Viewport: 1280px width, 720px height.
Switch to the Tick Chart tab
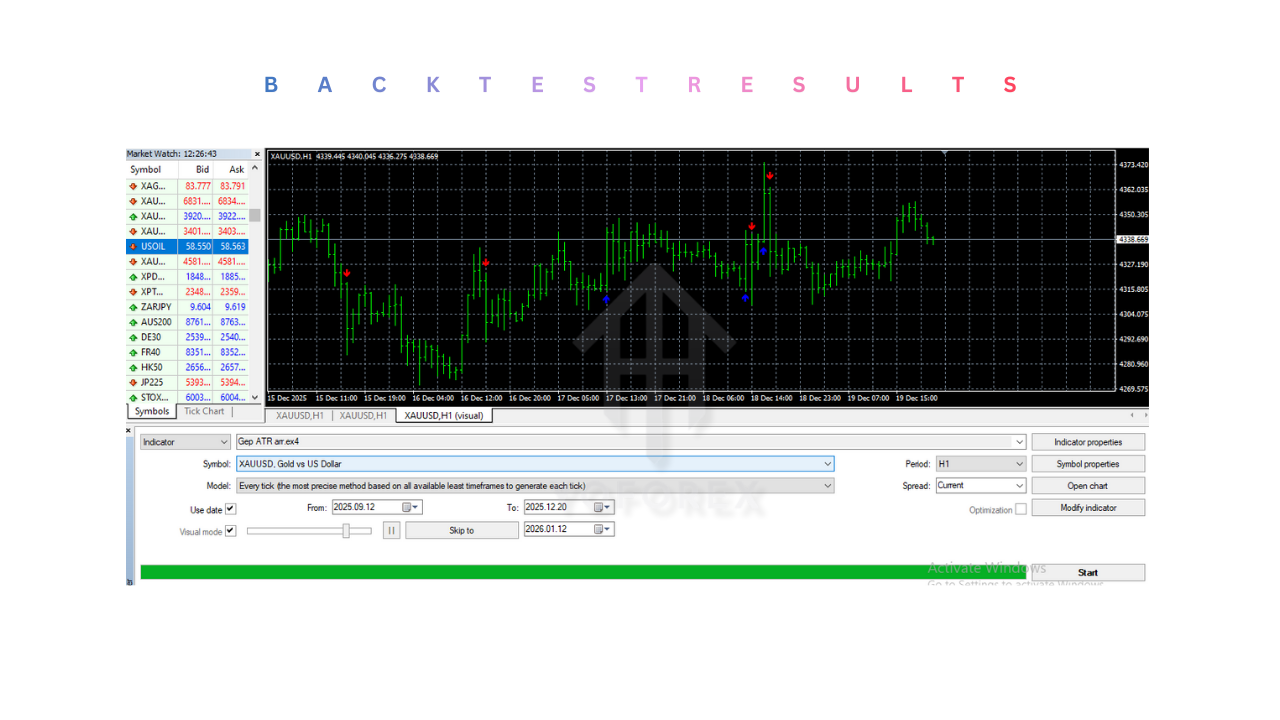pyautogui.click(x=203, y=411)
